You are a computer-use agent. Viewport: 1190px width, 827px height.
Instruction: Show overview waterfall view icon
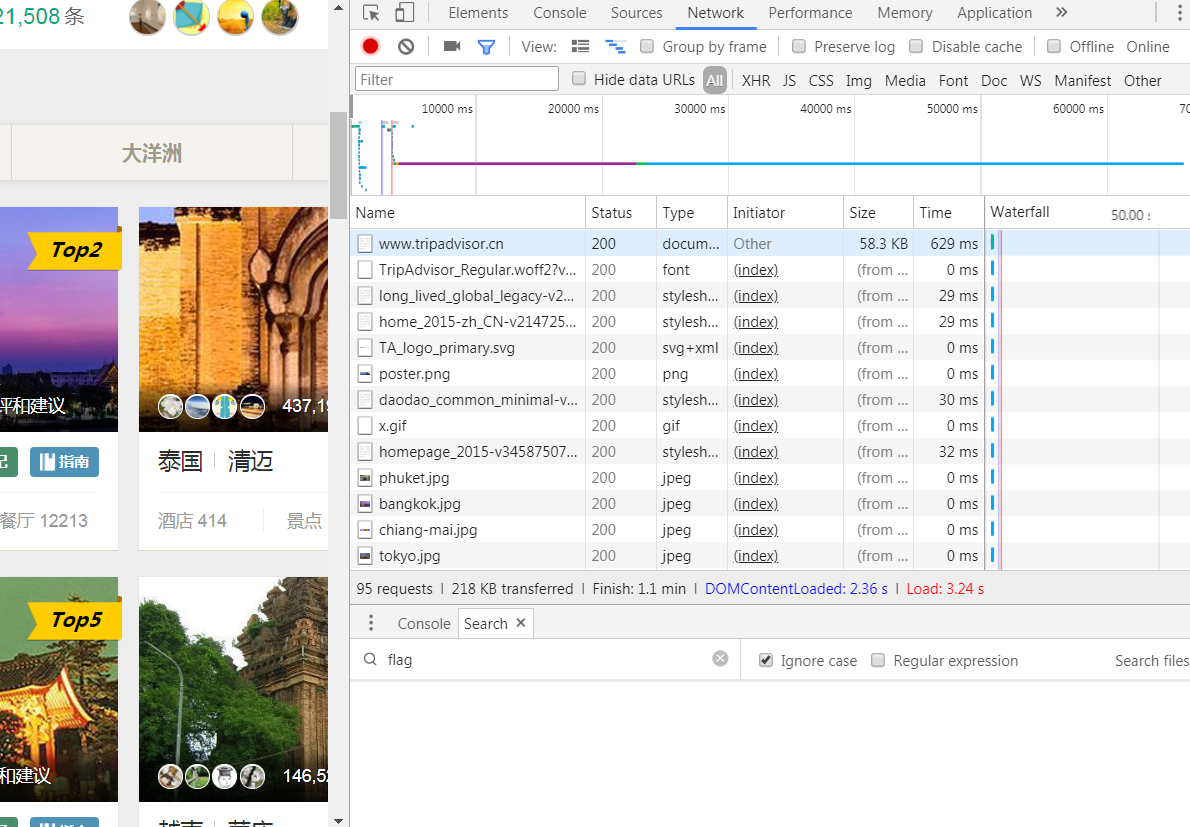(x=615, y=46)
